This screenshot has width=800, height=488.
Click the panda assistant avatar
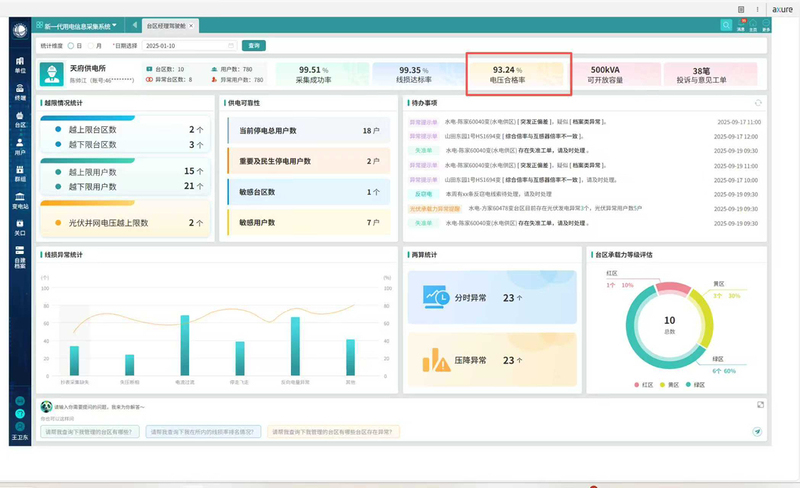(46, 406)
